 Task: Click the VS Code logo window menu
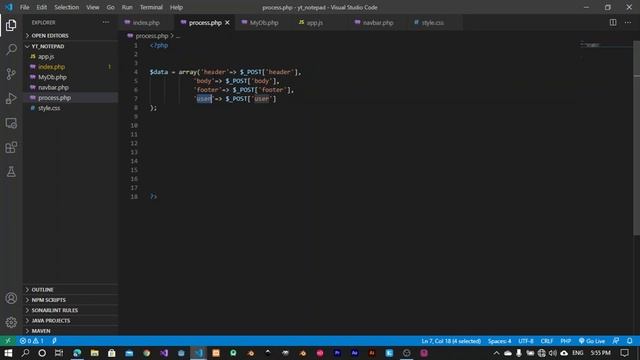pos(9,7)
